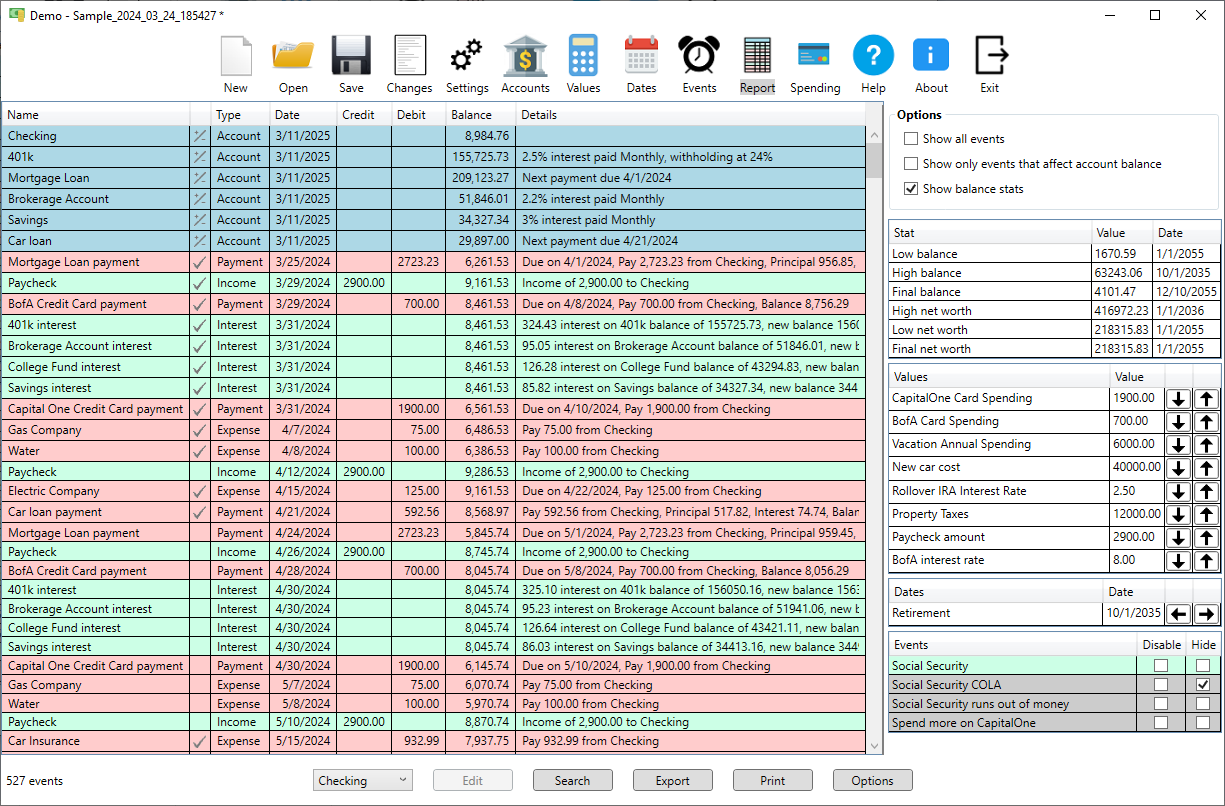Open the Checking account dropdown

[362, 781]
